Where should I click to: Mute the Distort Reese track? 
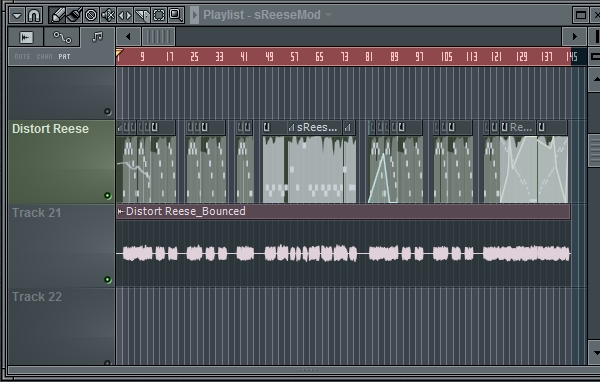click(108, 196)
